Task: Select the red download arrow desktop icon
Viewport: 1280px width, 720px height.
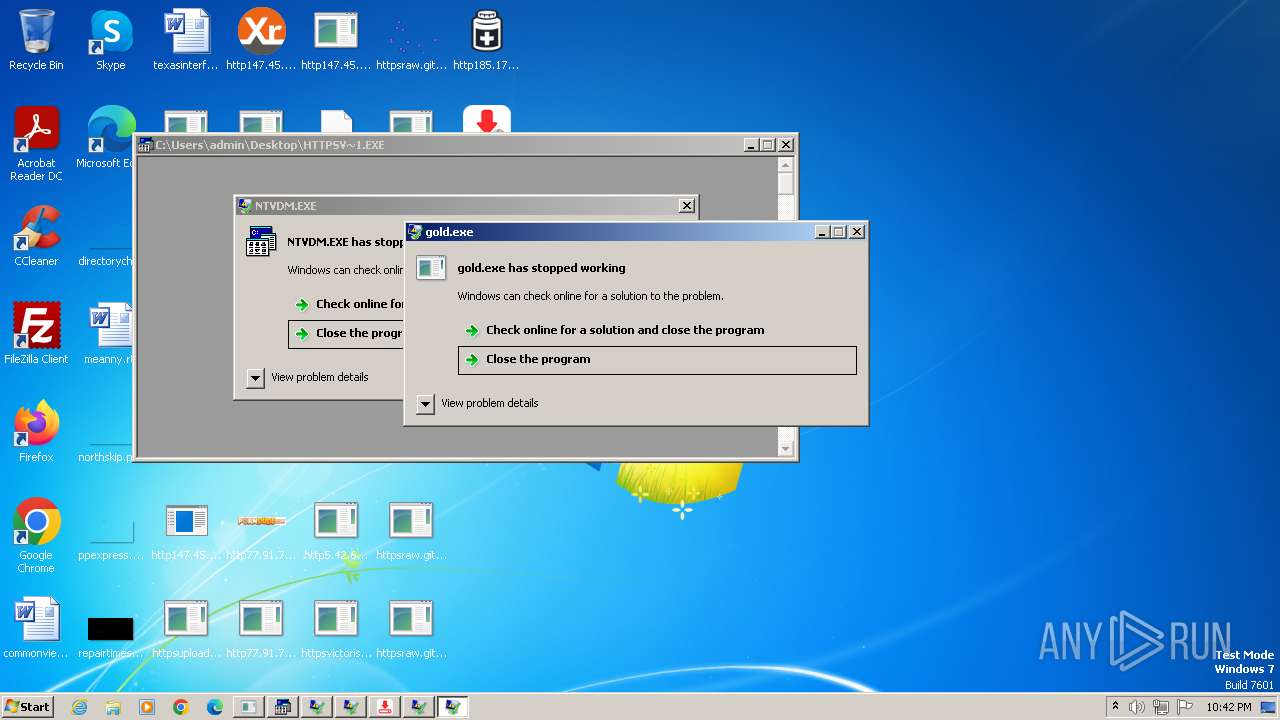Action: tap(487, 120)
